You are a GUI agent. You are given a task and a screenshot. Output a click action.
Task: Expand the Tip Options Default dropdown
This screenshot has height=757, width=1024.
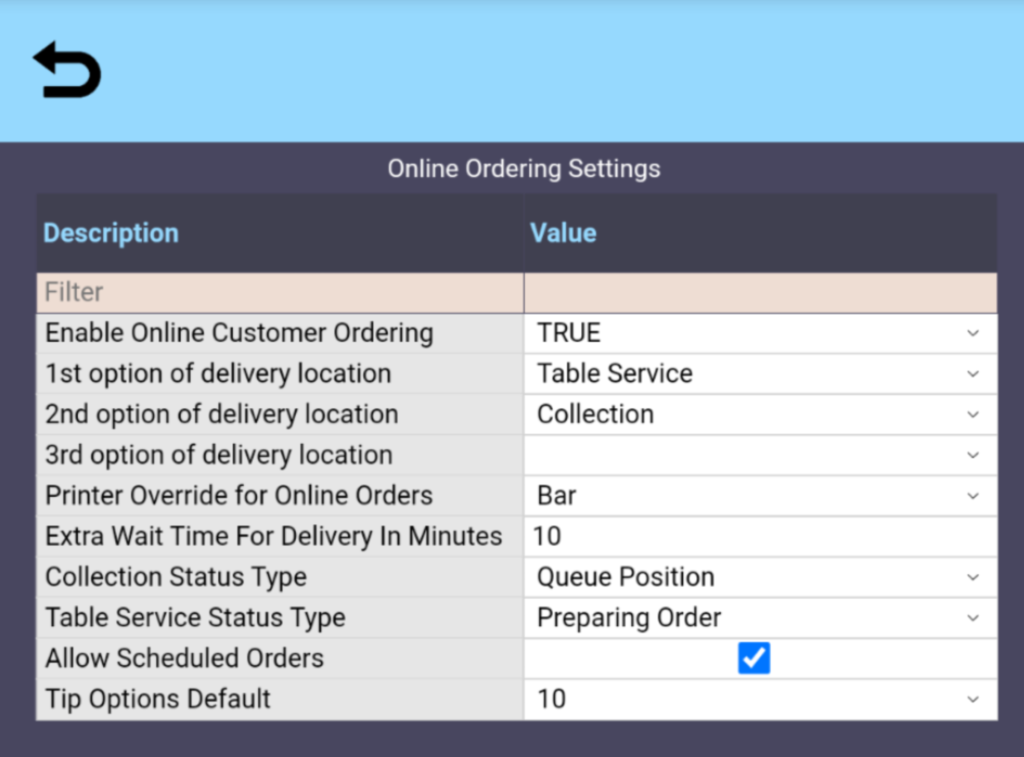coord(760,699)
